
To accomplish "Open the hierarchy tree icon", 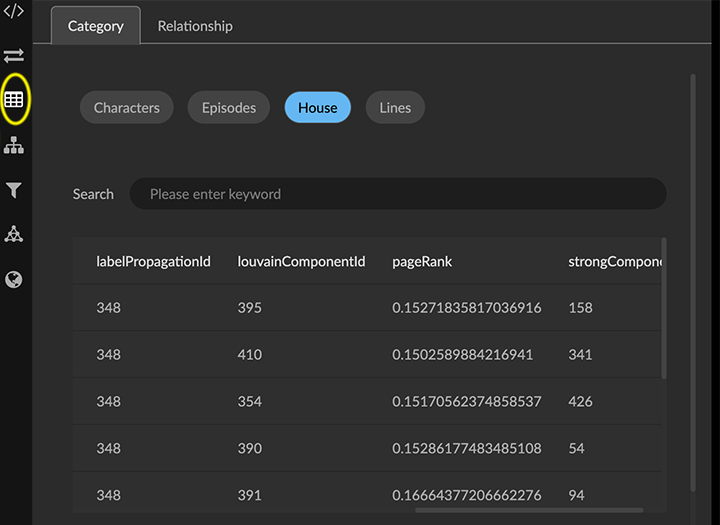I will point(14,145).
